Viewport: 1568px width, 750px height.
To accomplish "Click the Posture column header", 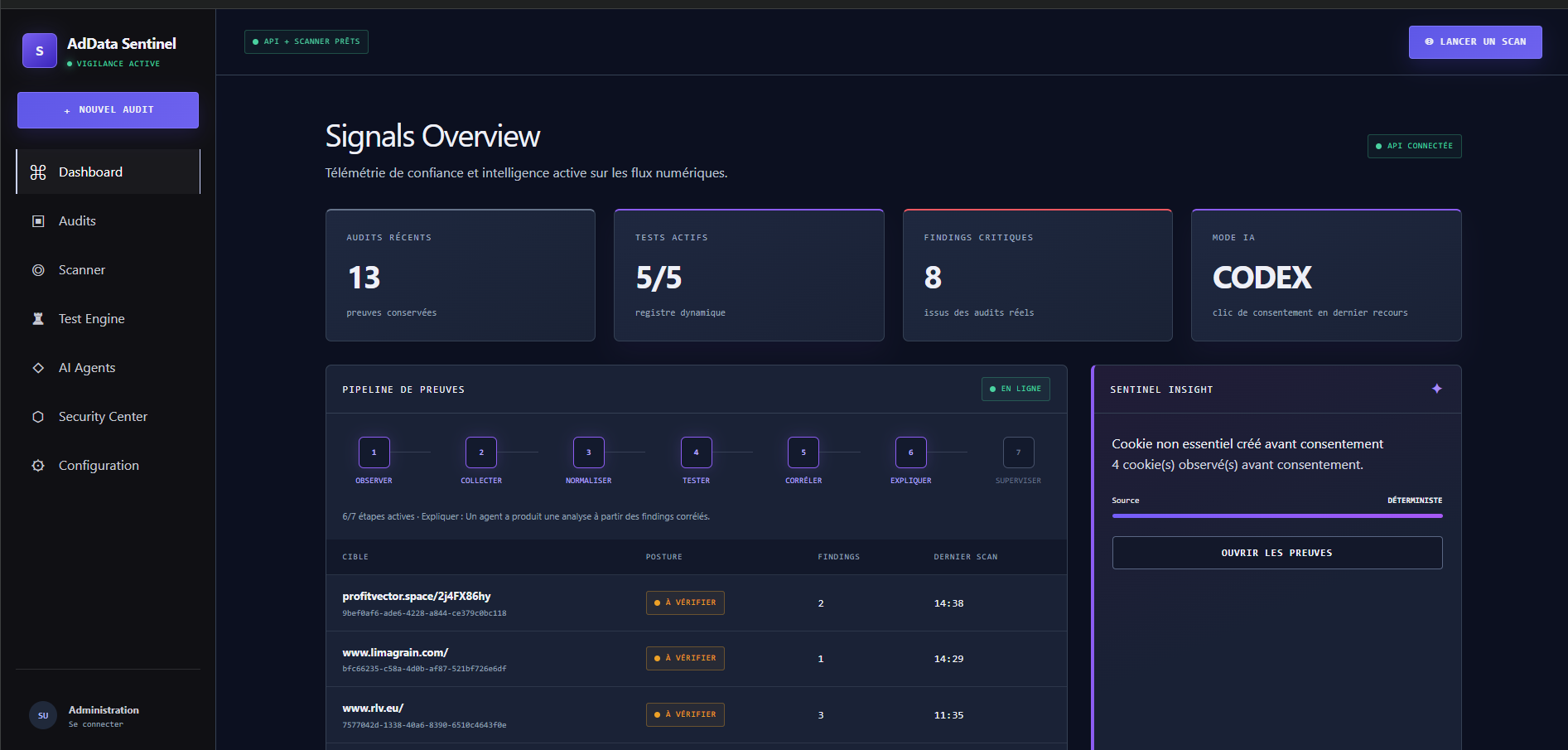I will click(x=664, y=557).
